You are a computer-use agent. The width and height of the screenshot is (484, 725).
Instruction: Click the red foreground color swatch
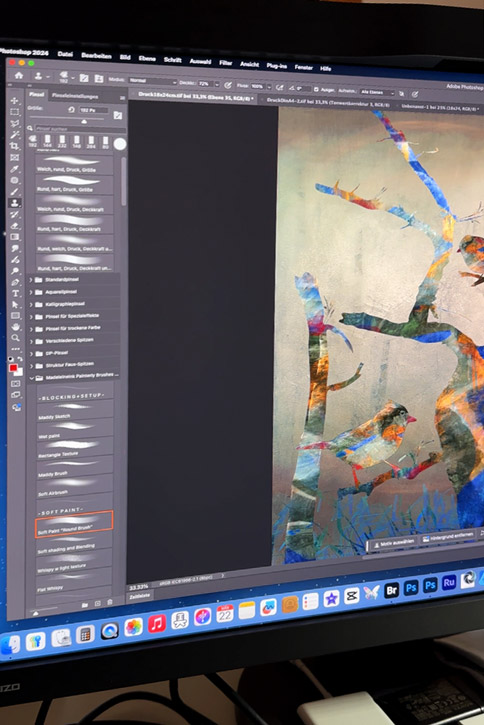(13, 368)
